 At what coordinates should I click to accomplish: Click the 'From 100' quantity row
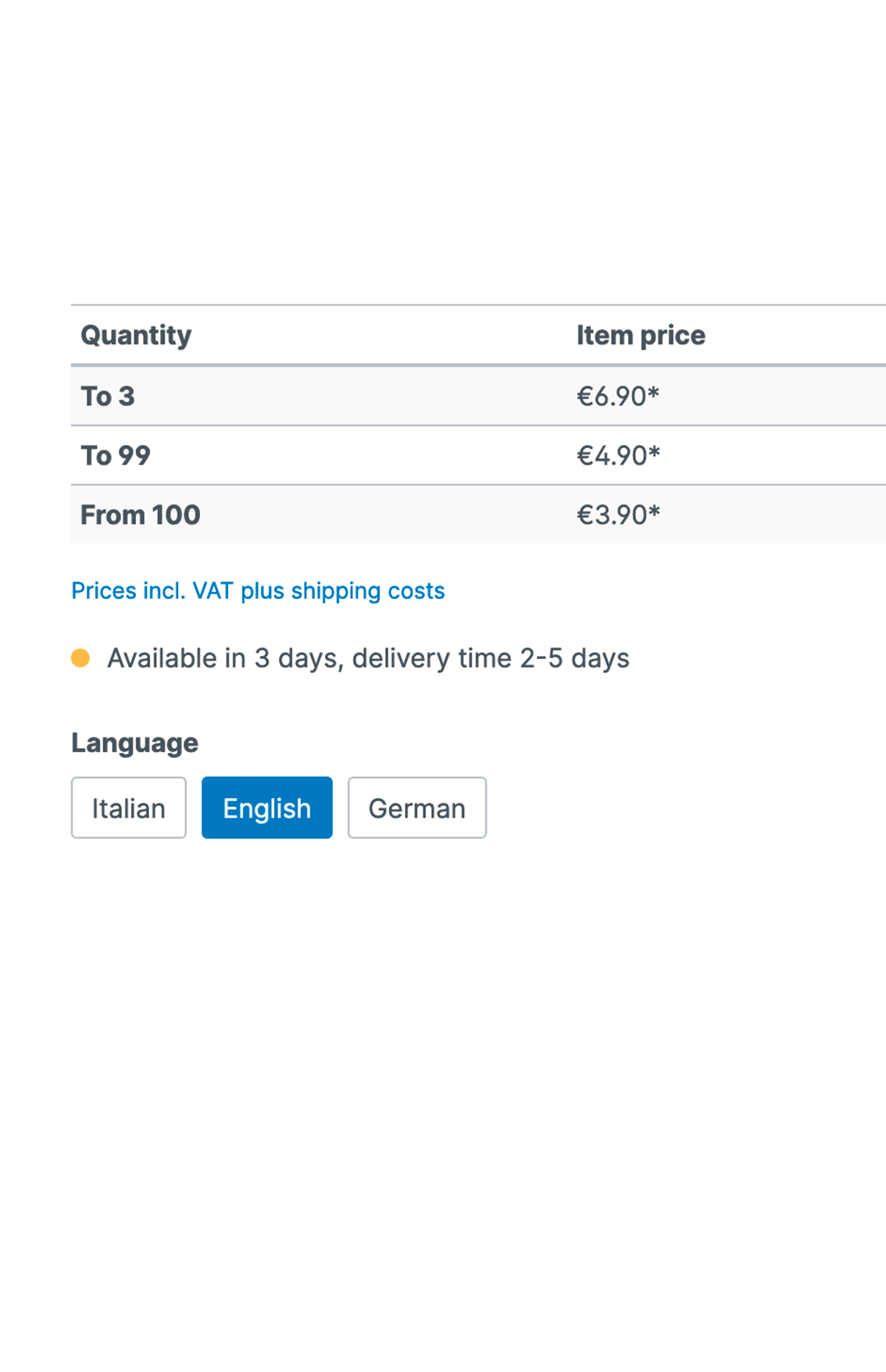click(x=141, y=515)
